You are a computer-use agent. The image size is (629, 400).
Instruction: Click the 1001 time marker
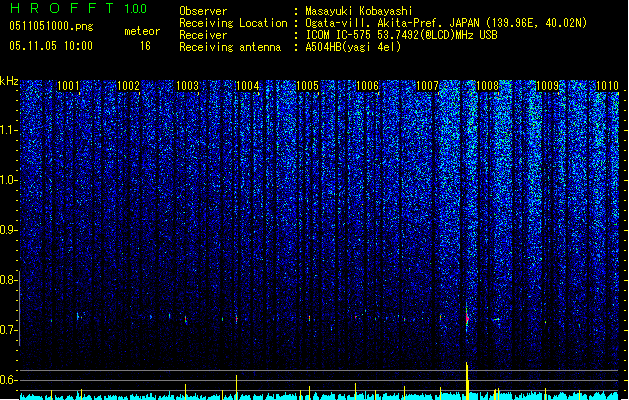pos(68,85)
